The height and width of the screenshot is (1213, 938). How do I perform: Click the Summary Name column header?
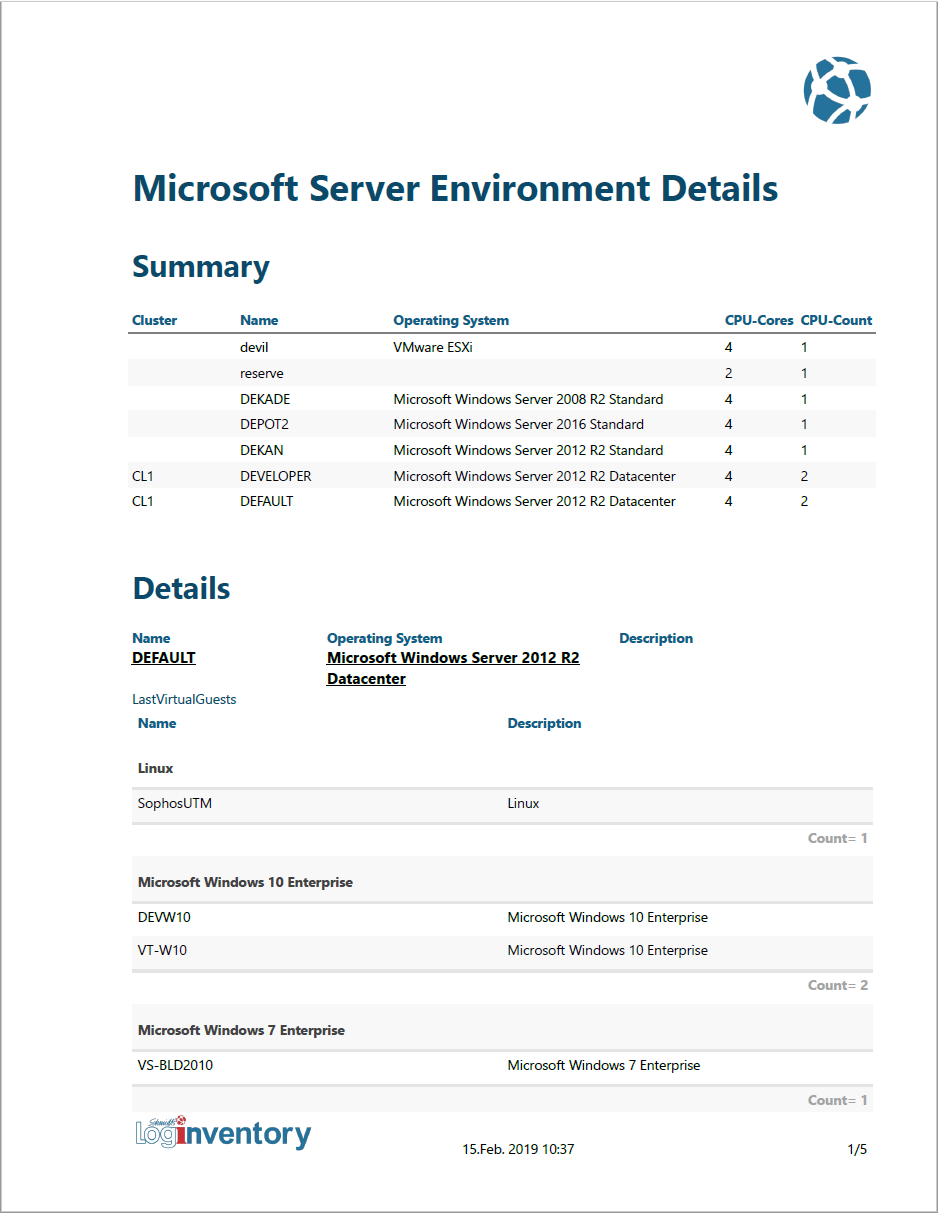click(259, 321)
